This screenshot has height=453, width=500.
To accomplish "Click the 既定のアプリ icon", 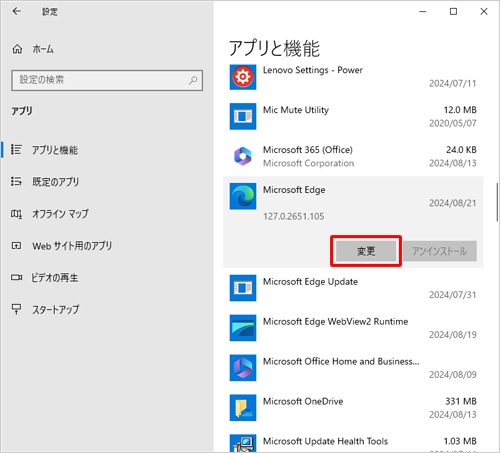I will coord(16,181).
